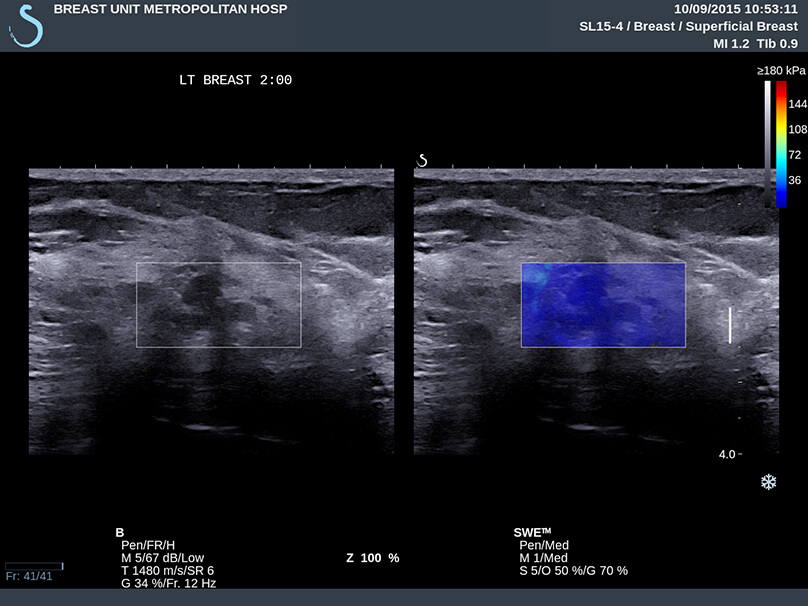Viewport: 808px width, 606px height.
Task: Click the probe orientation marker above the SWE image
Action: point(422,160)
